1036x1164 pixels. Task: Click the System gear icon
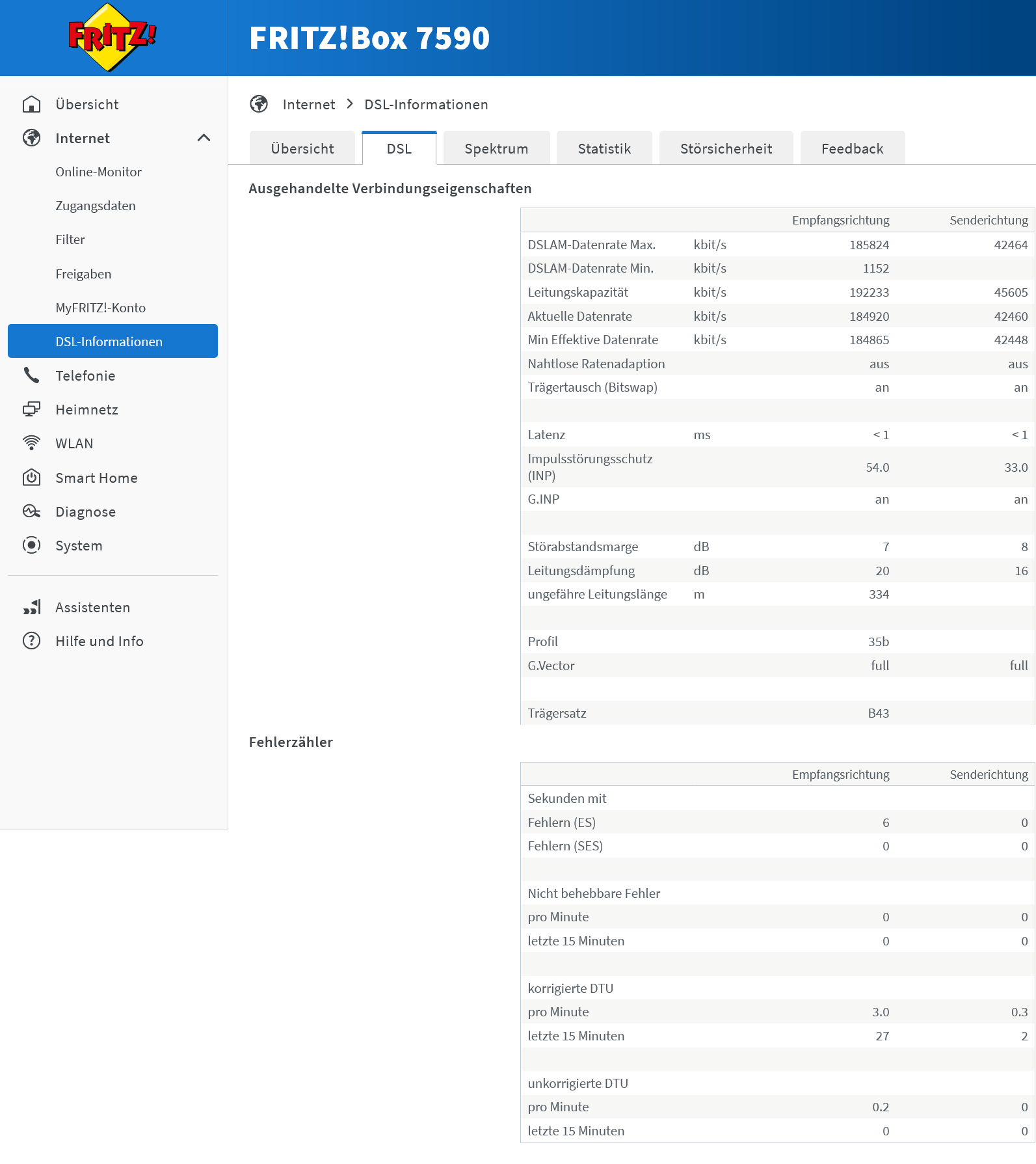click(x=31, y=545)
